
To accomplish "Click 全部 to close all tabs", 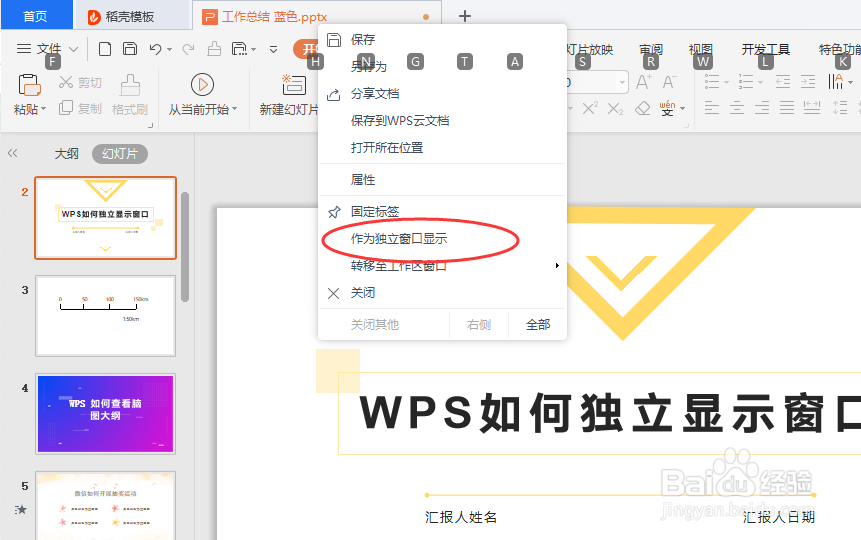I will point(538,325).
